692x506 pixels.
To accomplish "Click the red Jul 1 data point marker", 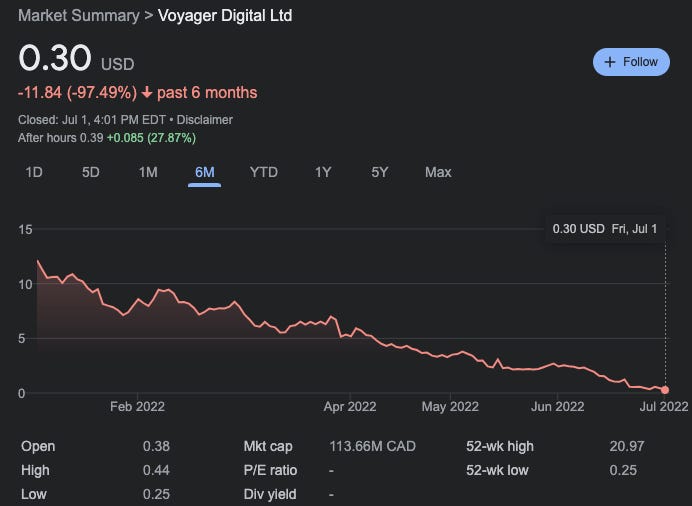I will click(x=665, y=390).
